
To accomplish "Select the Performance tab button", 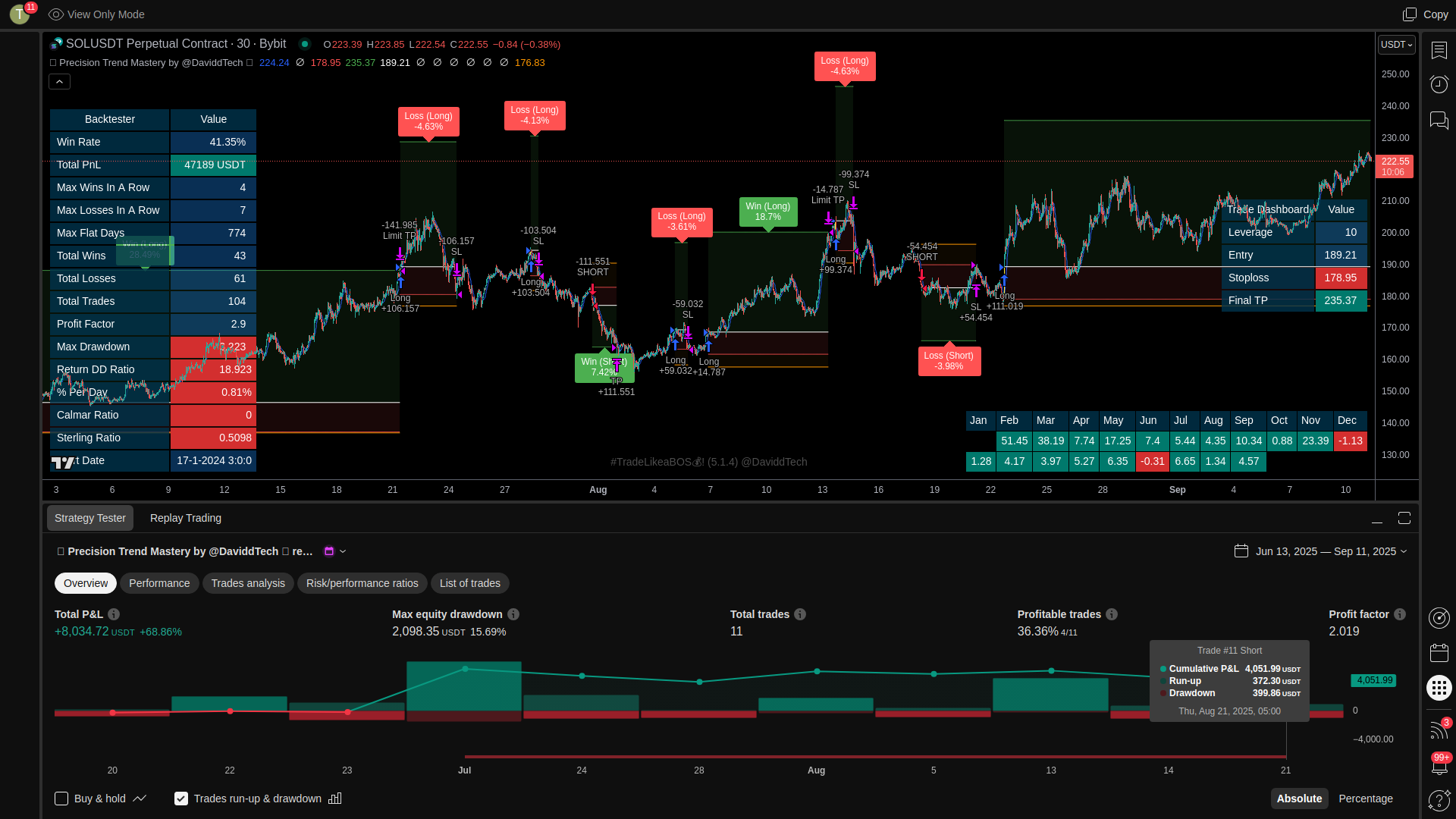I will pos(159,583).
